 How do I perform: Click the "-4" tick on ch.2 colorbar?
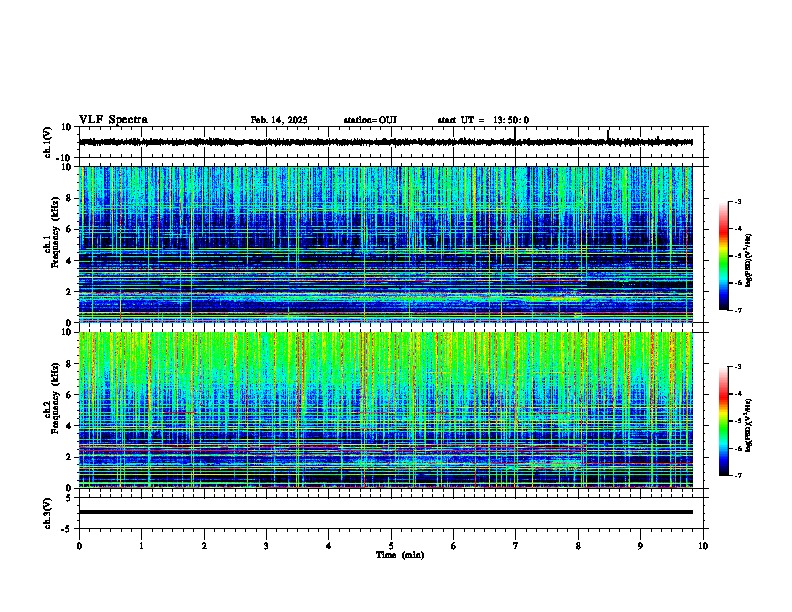click(x=737, y=394)
